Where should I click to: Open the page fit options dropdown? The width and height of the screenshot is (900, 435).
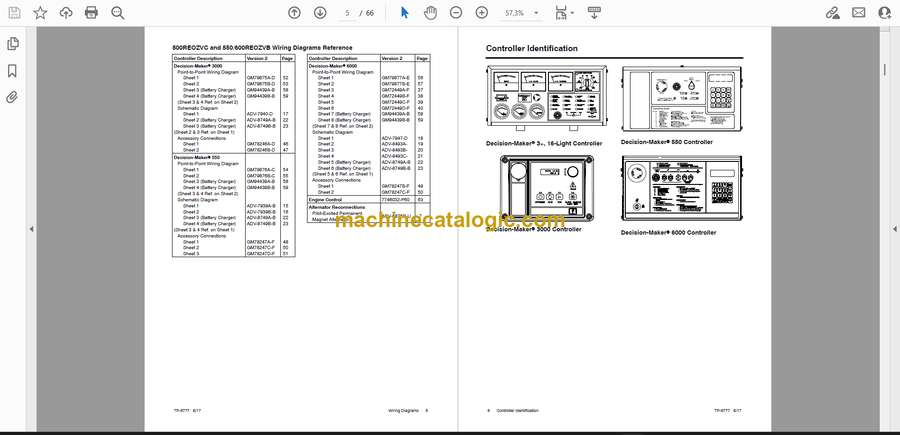point(565,13)
